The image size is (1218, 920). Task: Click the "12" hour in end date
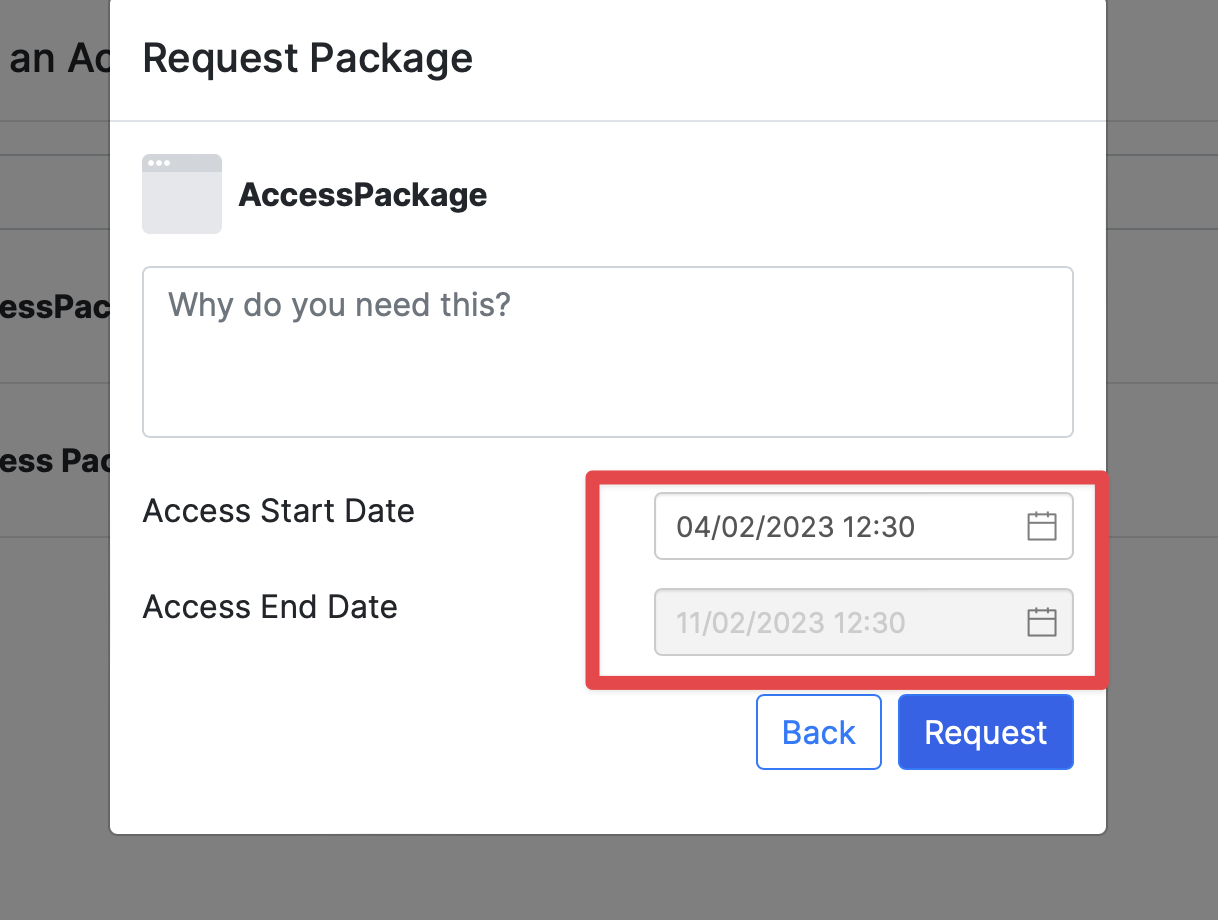point(854,623)
